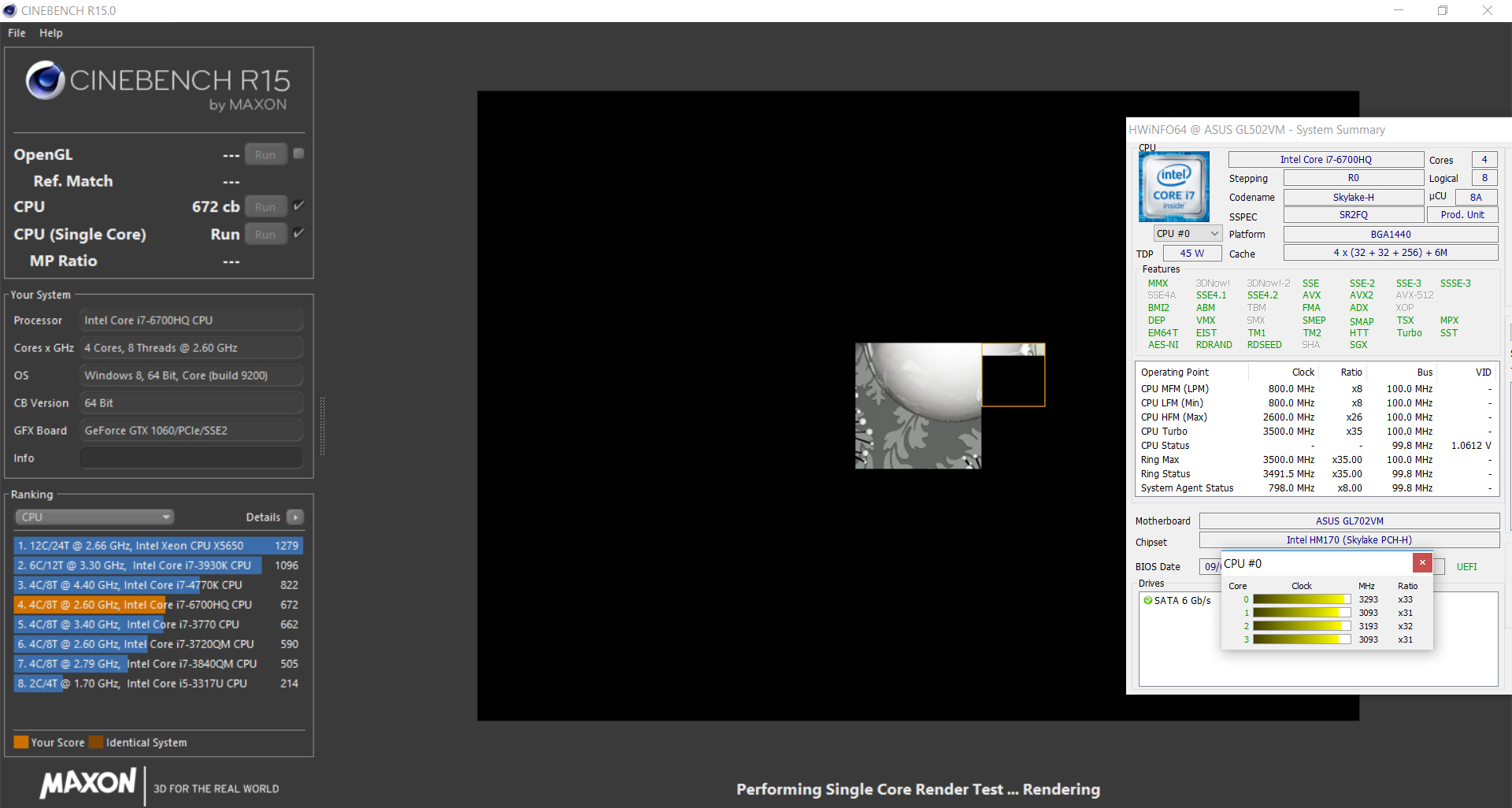The height and width of the screenshot is (808, 1512).
Task: Click the SR2FQ SSPEC field
Action: [1353, 215]
